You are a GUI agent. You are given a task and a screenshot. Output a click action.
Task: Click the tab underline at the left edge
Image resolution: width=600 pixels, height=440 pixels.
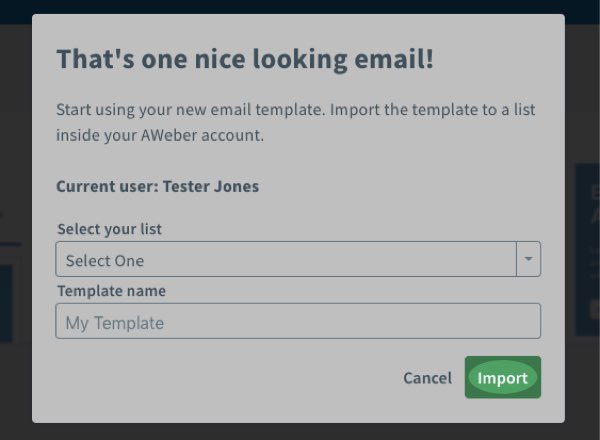tap(10, 244)
